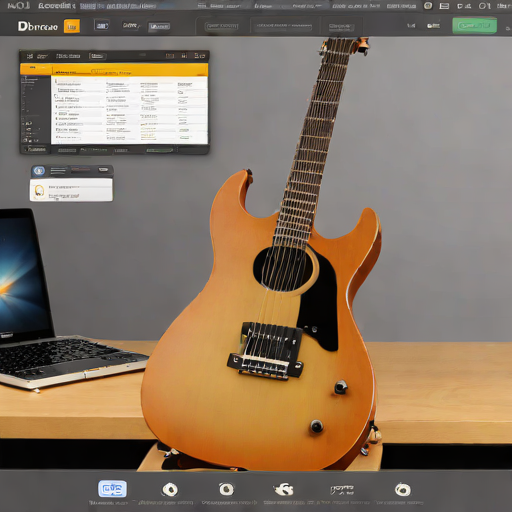Screen dimensions: 512x512
Task: Click the green progress bar at the floating window bottom
Action: (x=159, y=150)
